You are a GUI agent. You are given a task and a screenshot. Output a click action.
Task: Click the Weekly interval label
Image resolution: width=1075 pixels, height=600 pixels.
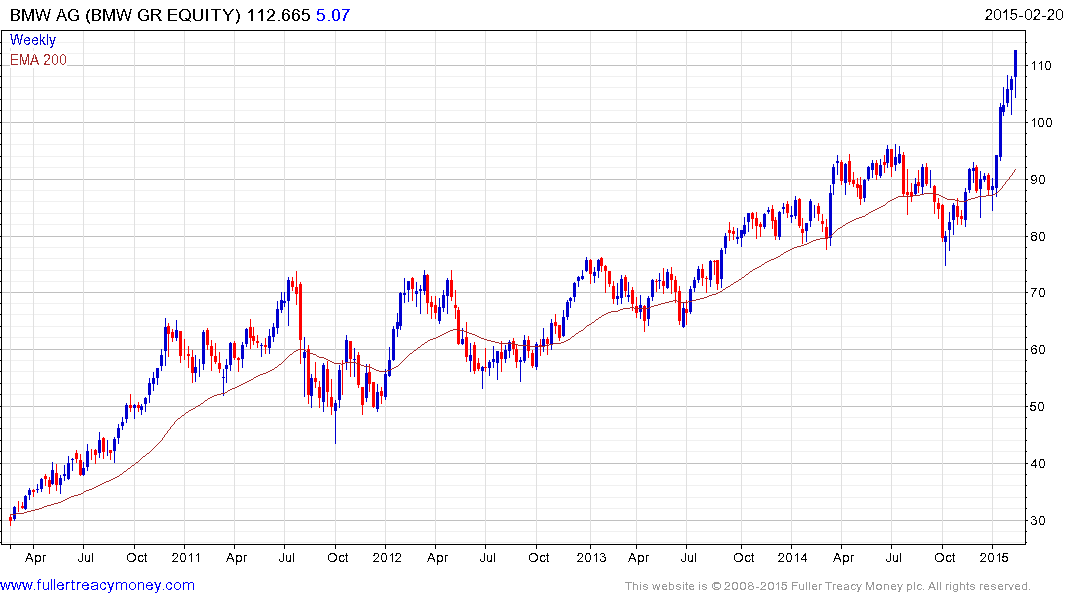click(x=33, y=40)
